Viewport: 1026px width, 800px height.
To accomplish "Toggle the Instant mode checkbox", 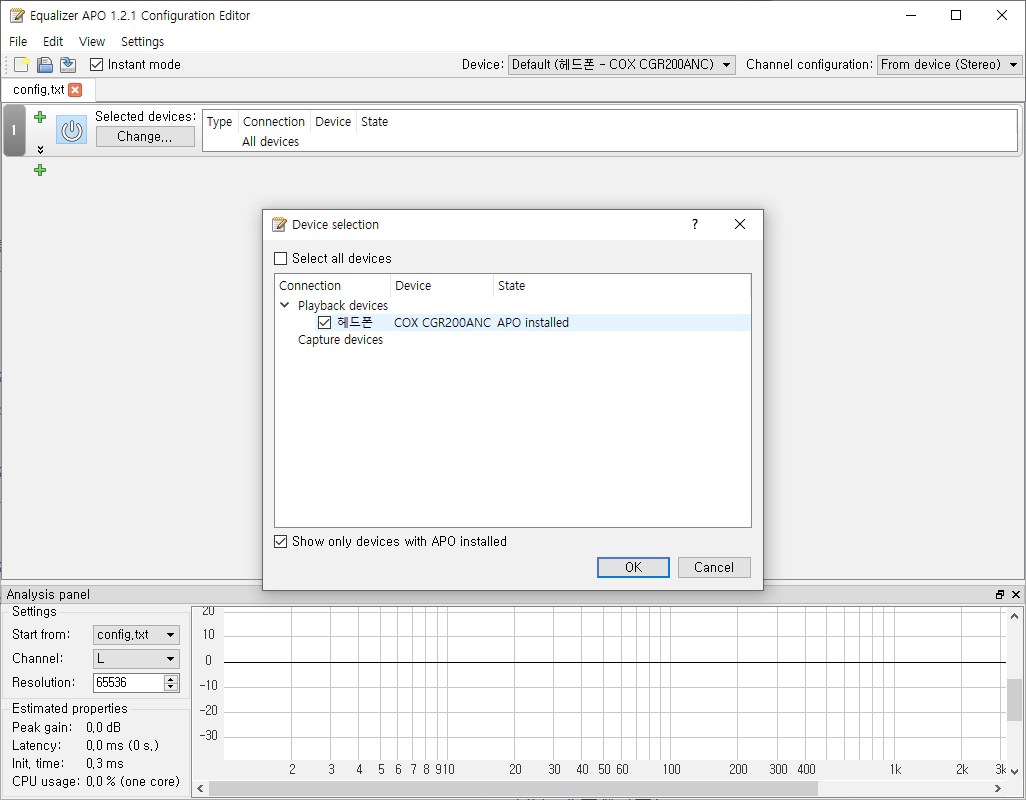I will (x=96, y=64).
